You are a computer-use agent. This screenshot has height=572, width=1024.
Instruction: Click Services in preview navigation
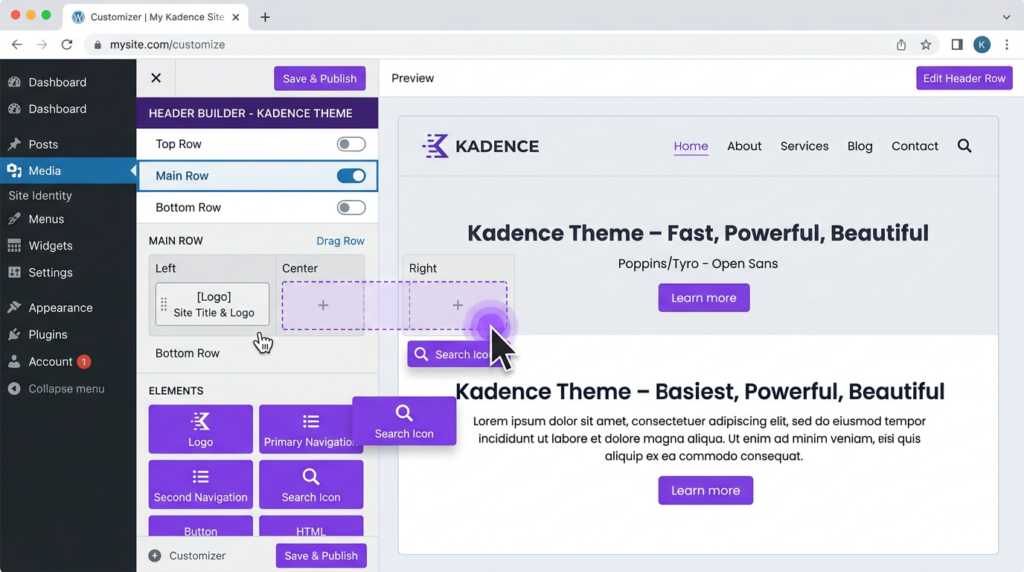pyautogui.click(x=804, y=146)
